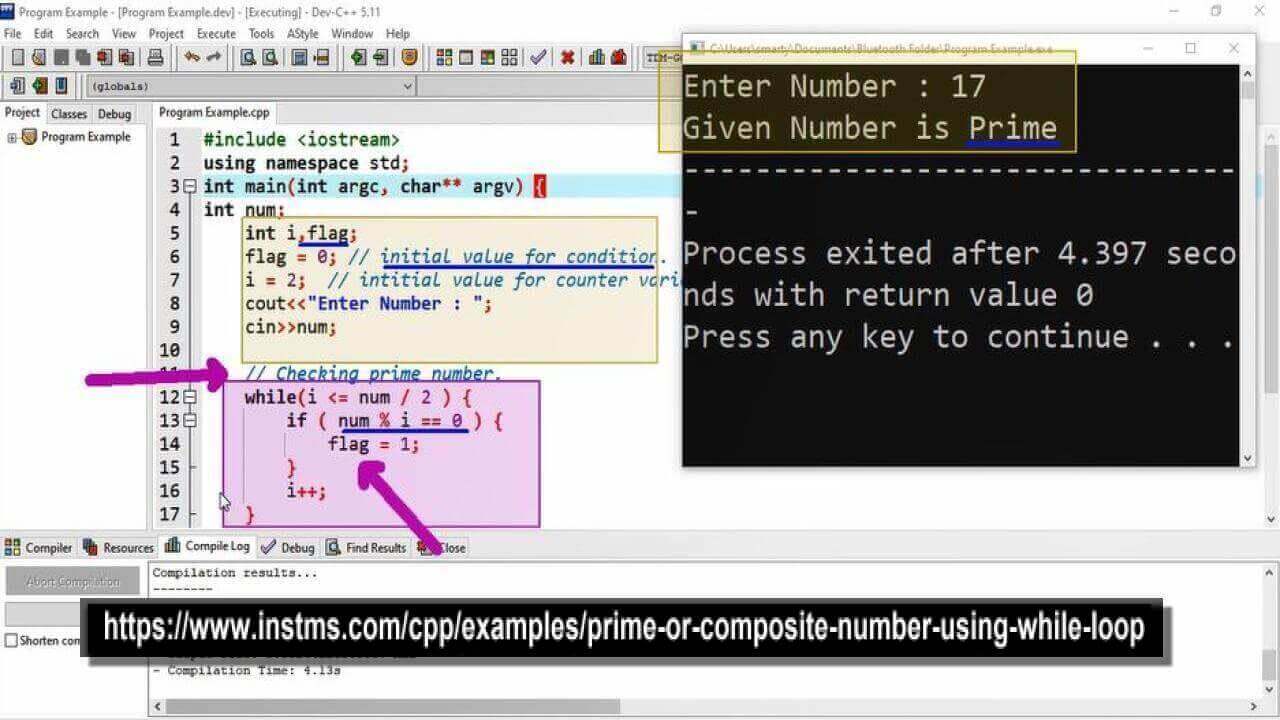Open the Search menu

tap(82, 33)
